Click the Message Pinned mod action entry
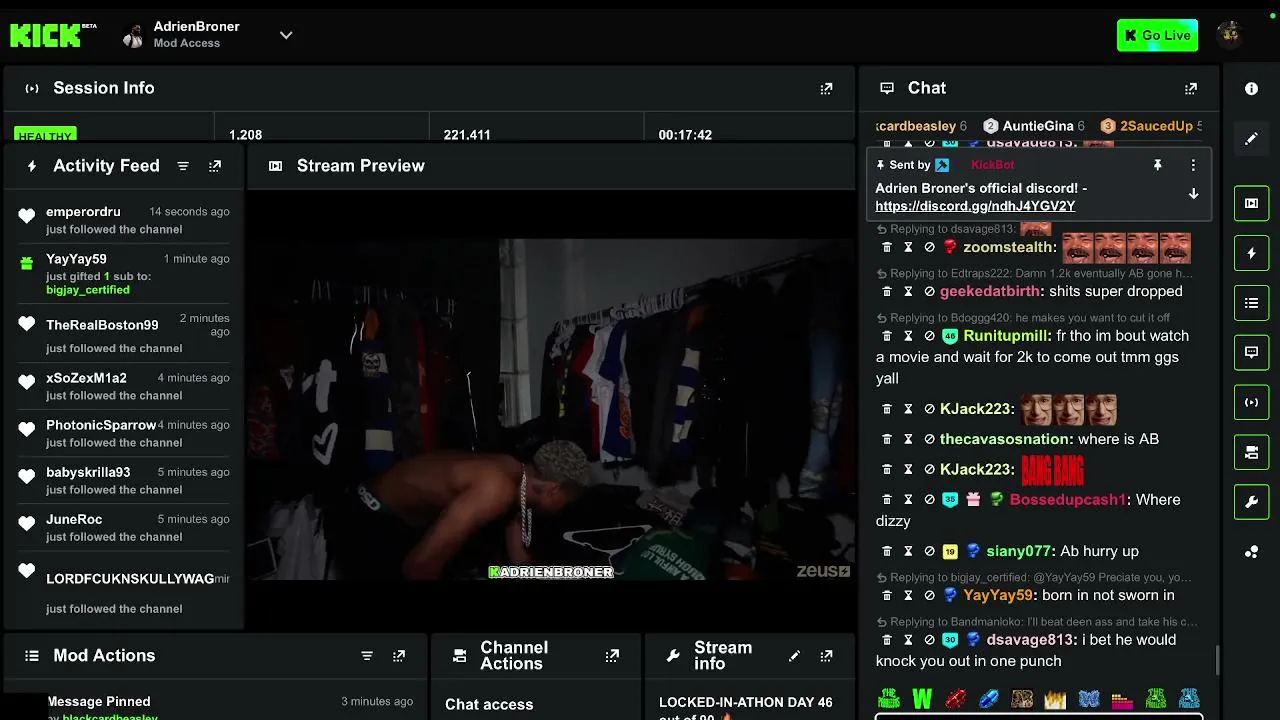The image size is (1280, 720). [x=230, y=707]
